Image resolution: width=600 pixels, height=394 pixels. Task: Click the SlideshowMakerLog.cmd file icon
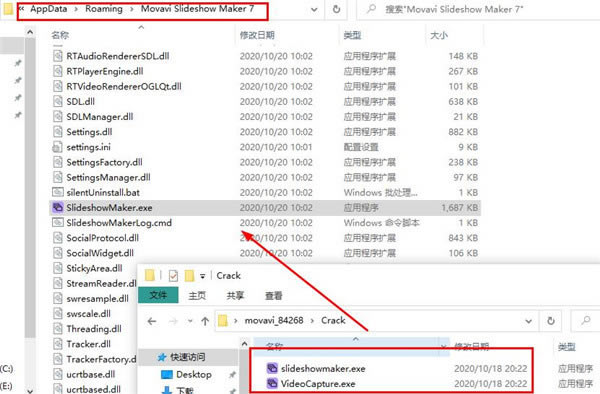point(57,222)
